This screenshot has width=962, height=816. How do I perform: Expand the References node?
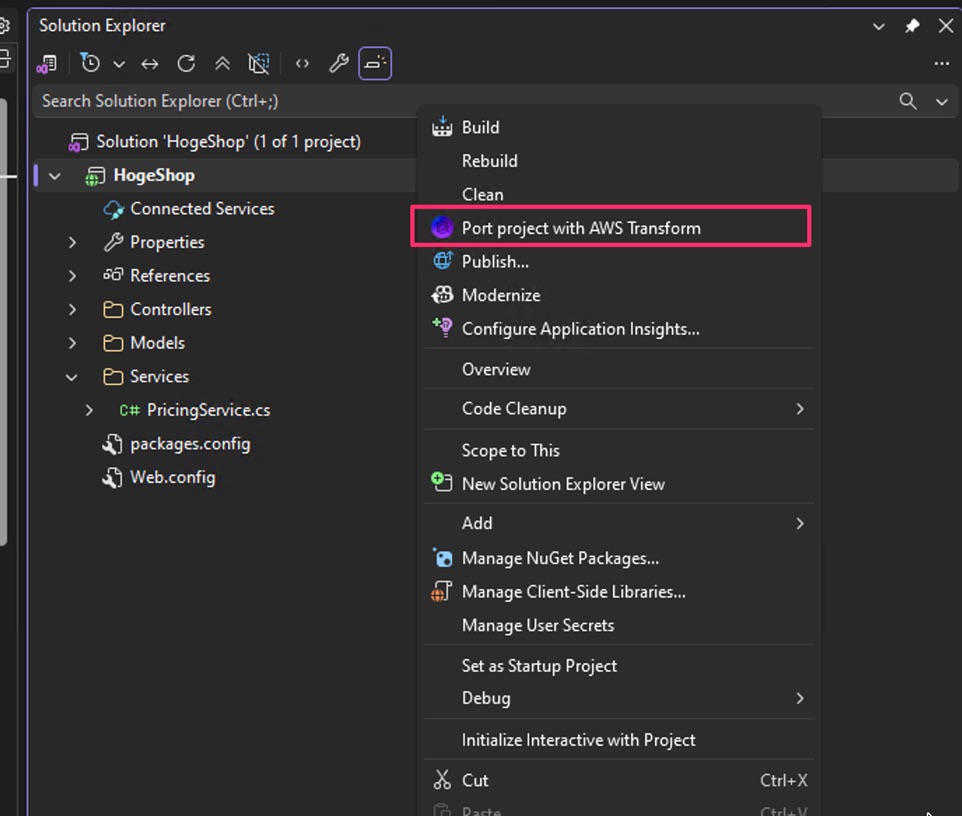click(x=72, y=276)
